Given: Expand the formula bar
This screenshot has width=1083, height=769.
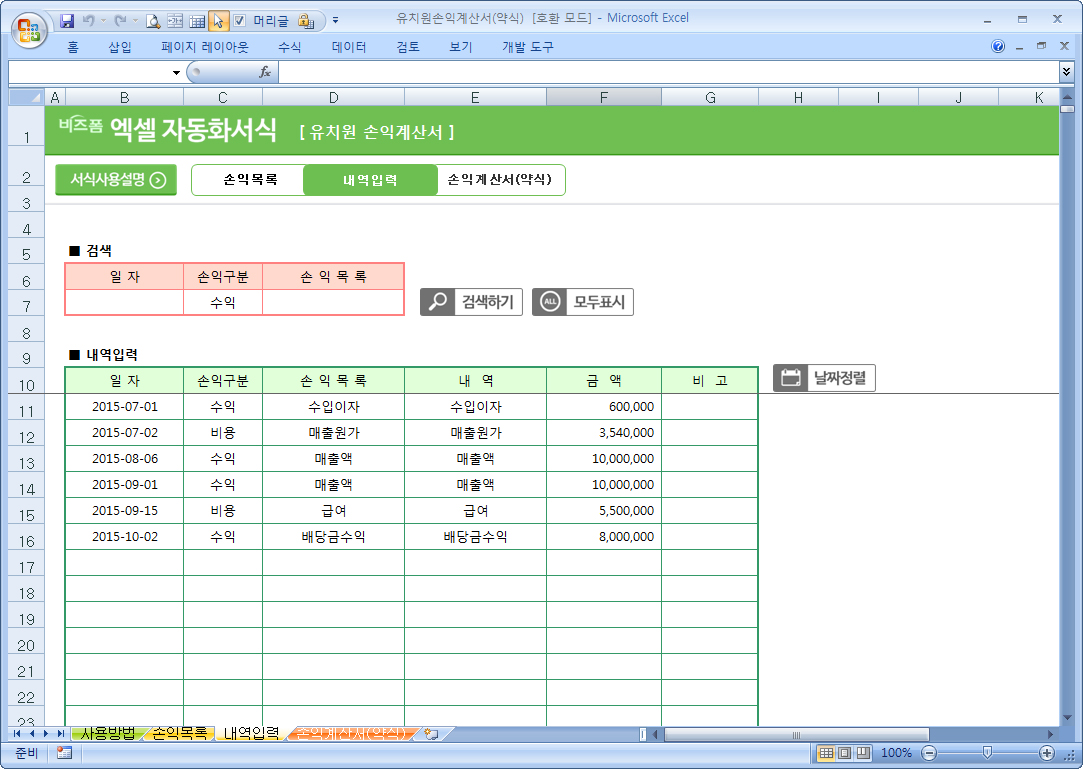Looking at the screenshot, I should (1066, 72).
